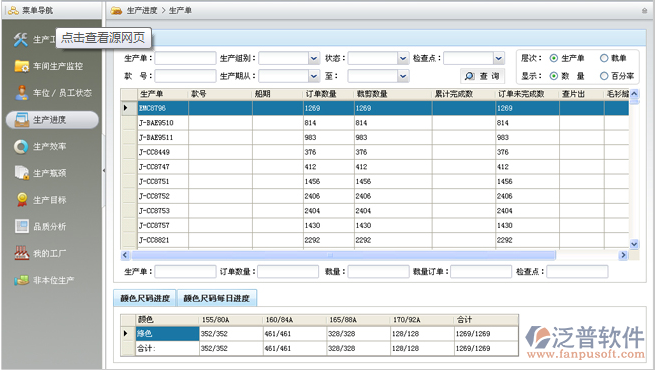
Task: Click the horizontal scrollbar under the table
Action: click(x=343, y=255)
